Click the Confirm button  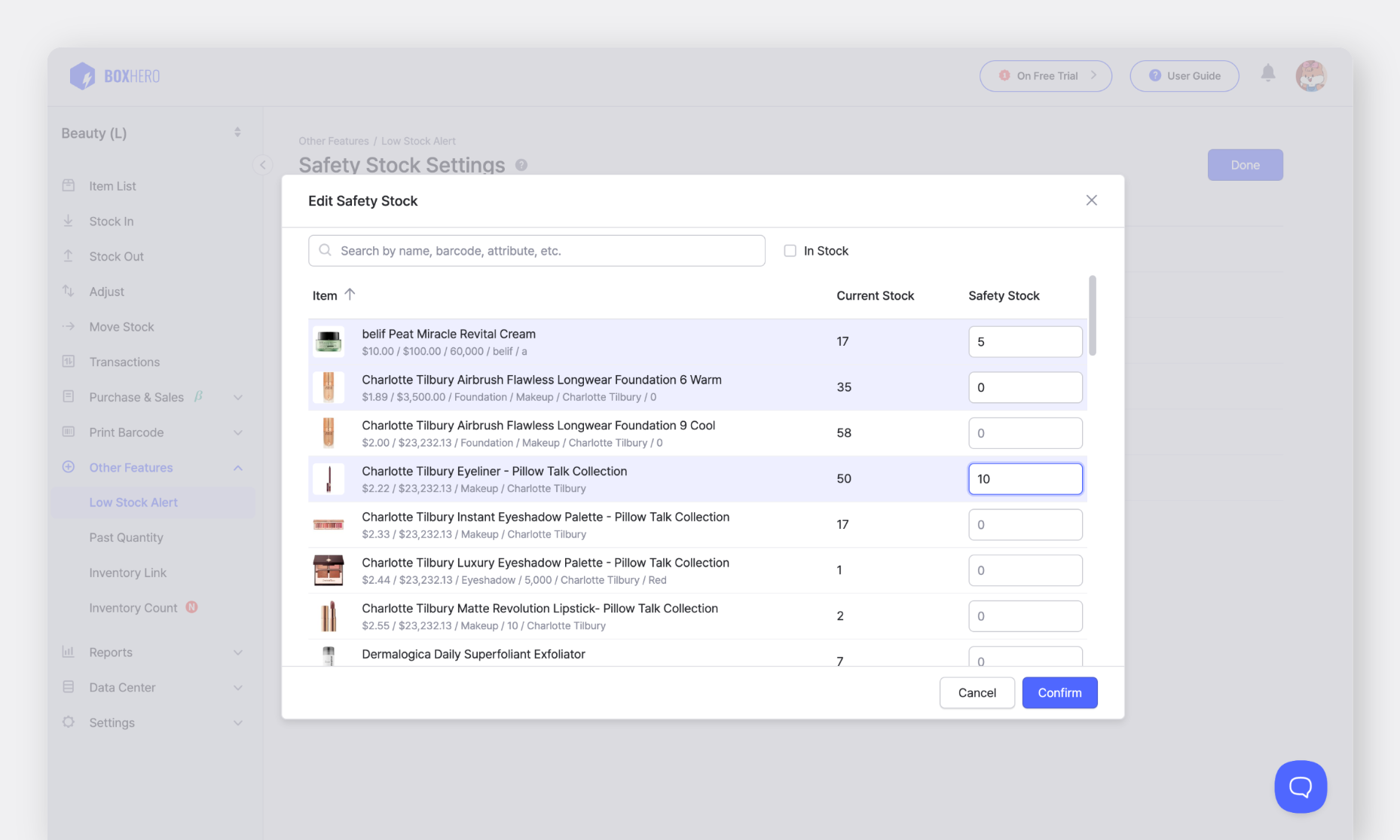pos(1059,692)
